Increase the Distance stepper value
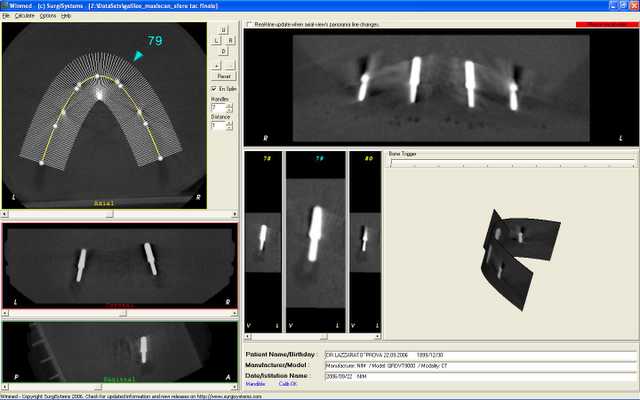This screenshot has height=400, width=640. pos(229,123)
